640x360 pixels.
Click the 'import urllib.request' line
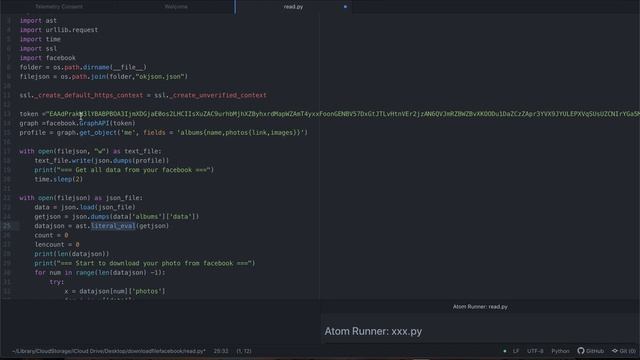pyautogui.click(x=59, y=30)
